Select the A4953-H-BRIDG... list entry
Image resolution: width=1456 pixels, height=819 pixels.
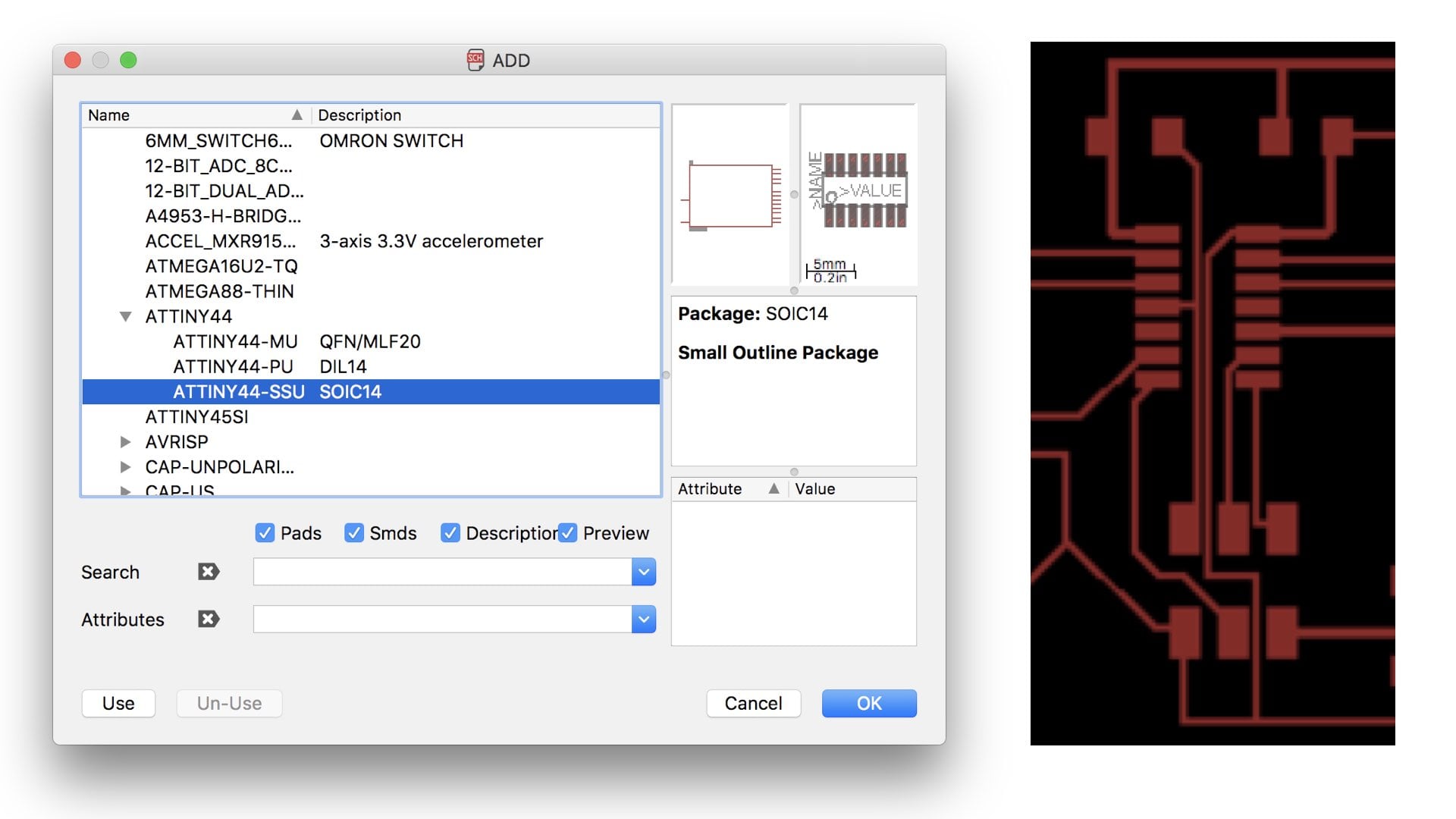point(371,215)
